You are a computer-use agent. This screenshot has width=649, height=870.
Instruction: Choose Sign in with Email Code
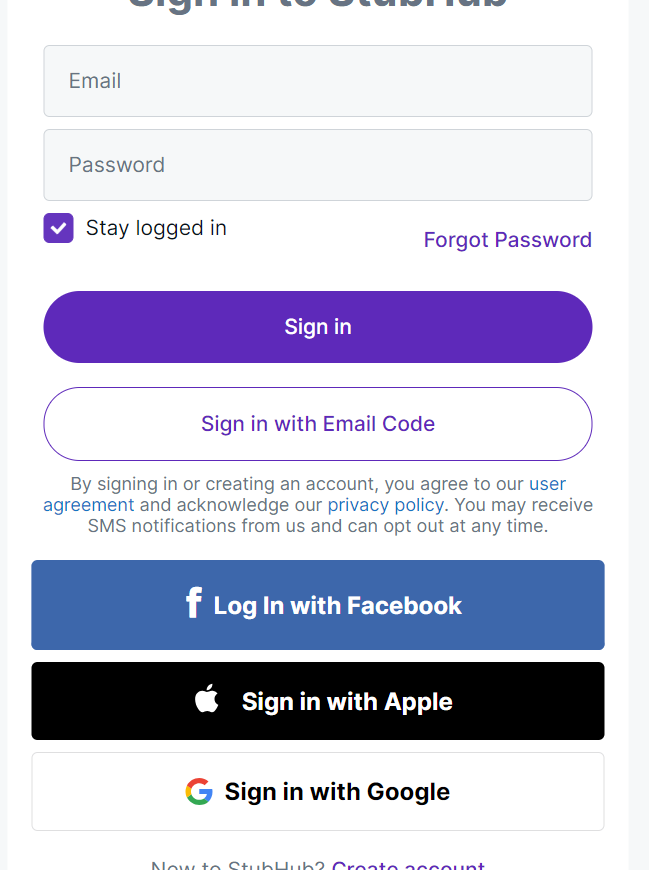(318, 424)
